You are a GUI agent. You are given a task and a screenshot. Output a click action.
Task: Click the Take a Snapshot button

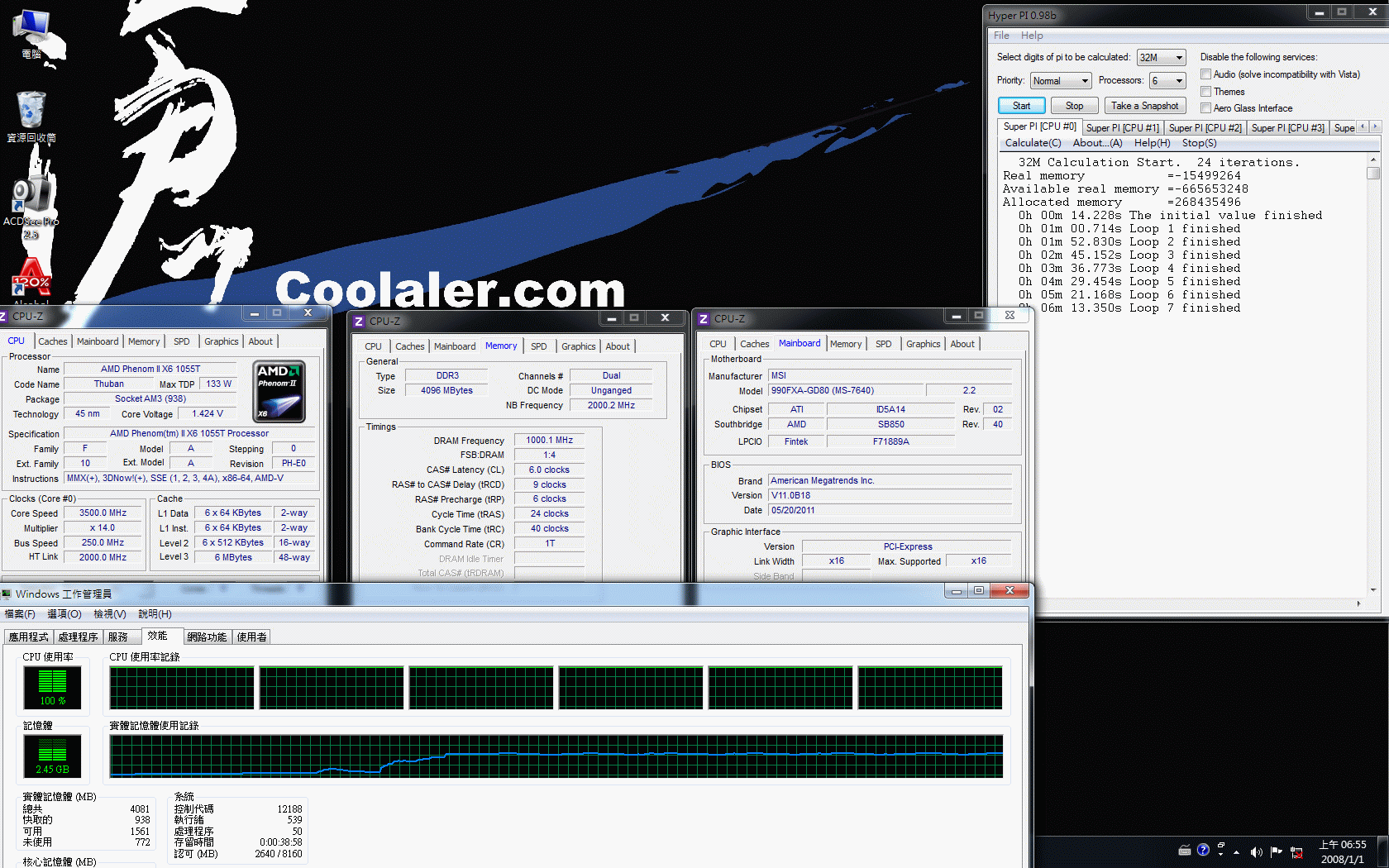pyautogui.click(x=1144, y=106)
